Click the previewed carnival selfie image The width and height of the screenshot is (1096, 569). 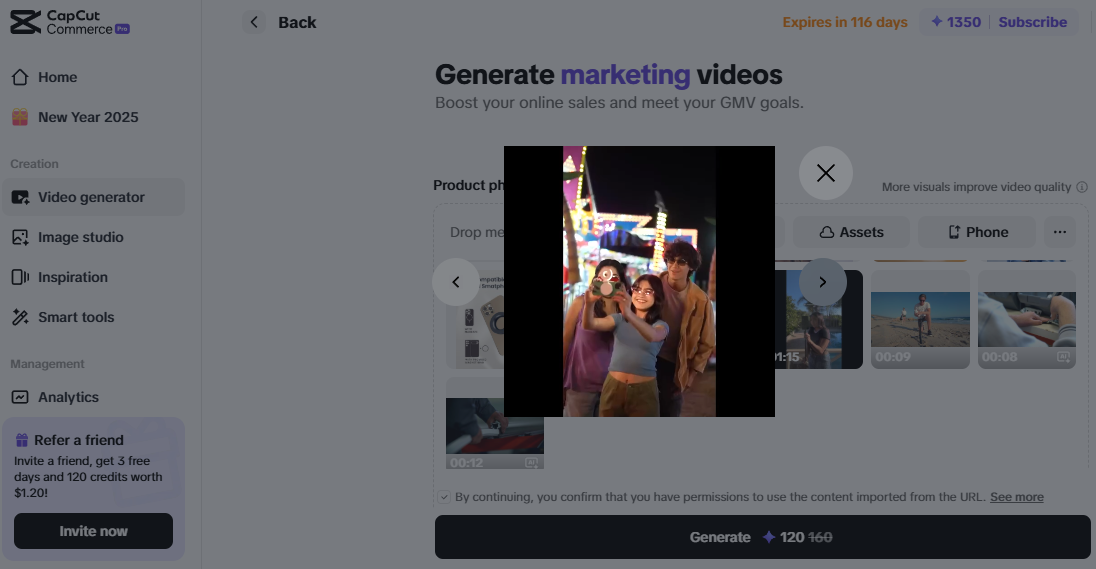click(x=639, y=281)
